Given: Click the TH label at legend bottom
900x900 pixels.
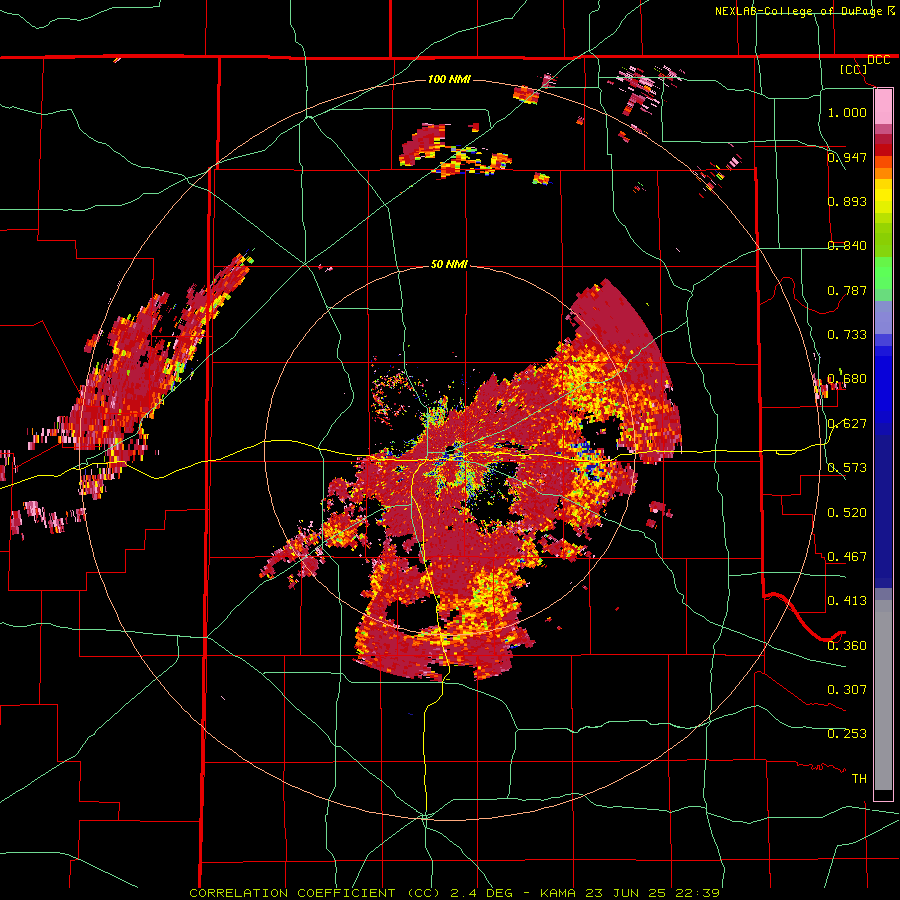Looking at the screenshot, I should pos(859,778).
